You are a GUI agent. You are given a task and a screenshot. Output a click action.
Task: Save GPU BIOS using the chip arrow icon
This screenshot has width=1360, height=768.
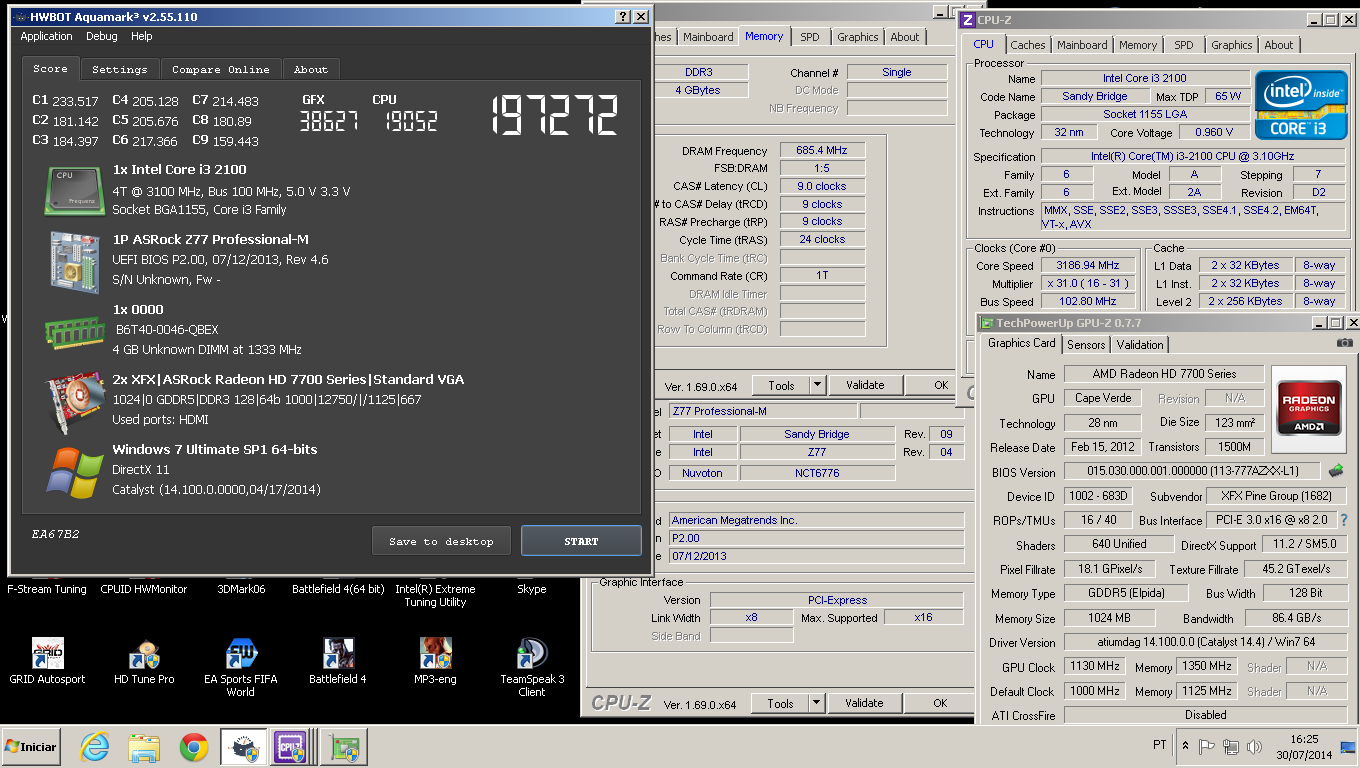[1336, 470]
